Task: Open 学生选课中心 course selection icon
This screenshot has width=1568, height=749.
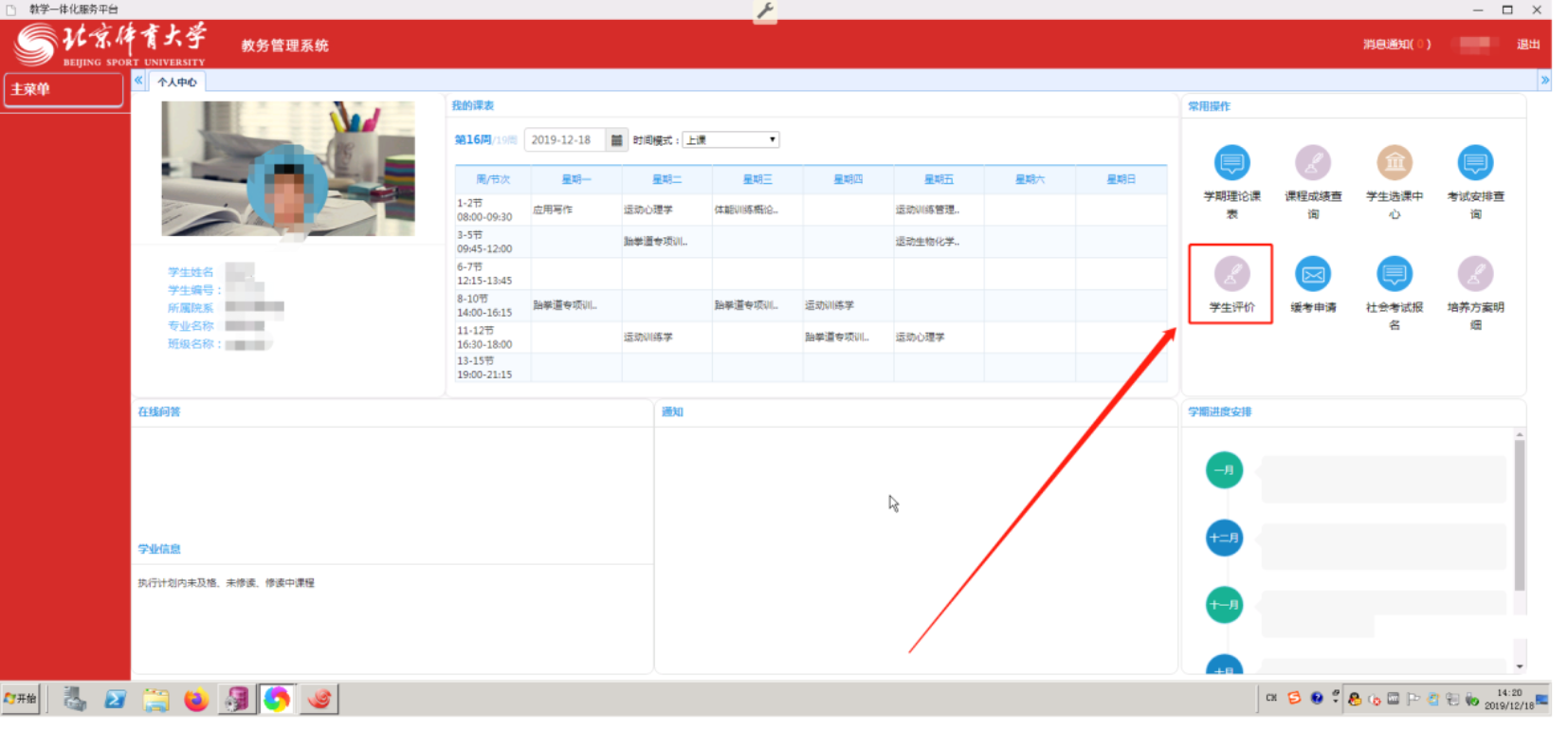Action: pyautogui.click(x=1395, y=163)
